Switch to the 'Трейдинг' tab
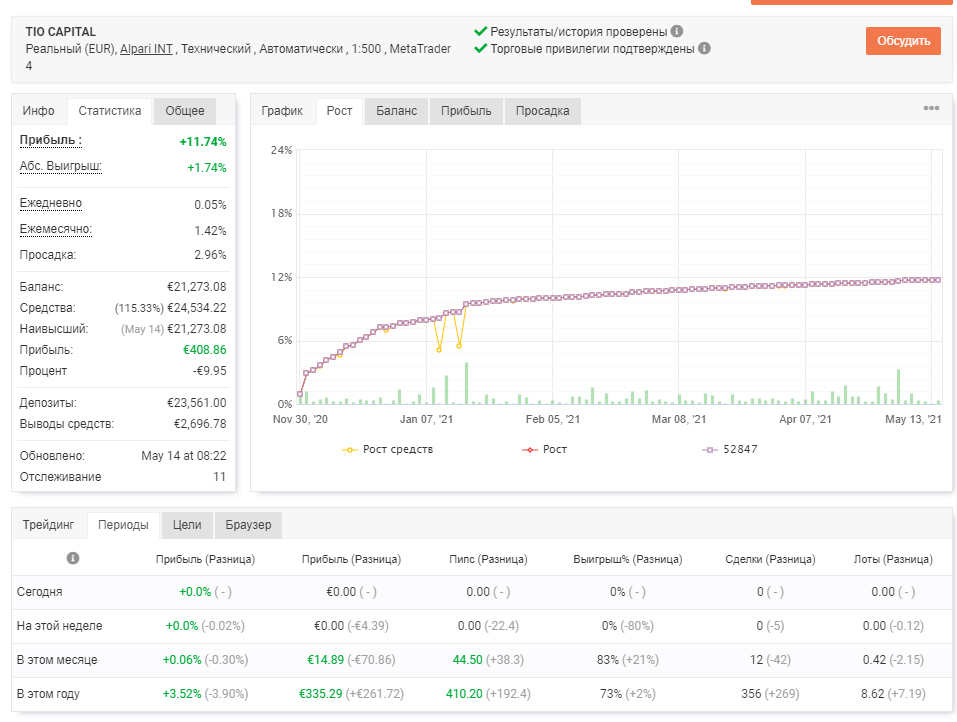 (x=49, y=525)
